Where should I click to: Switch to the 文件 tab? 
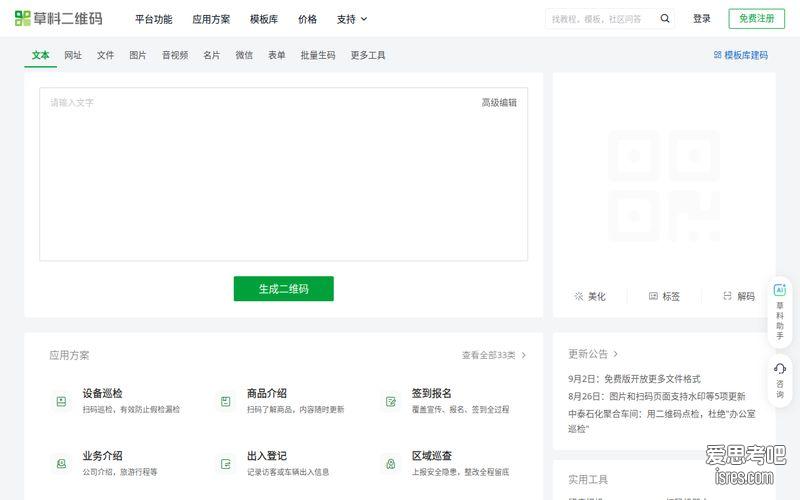coord(105,55)
